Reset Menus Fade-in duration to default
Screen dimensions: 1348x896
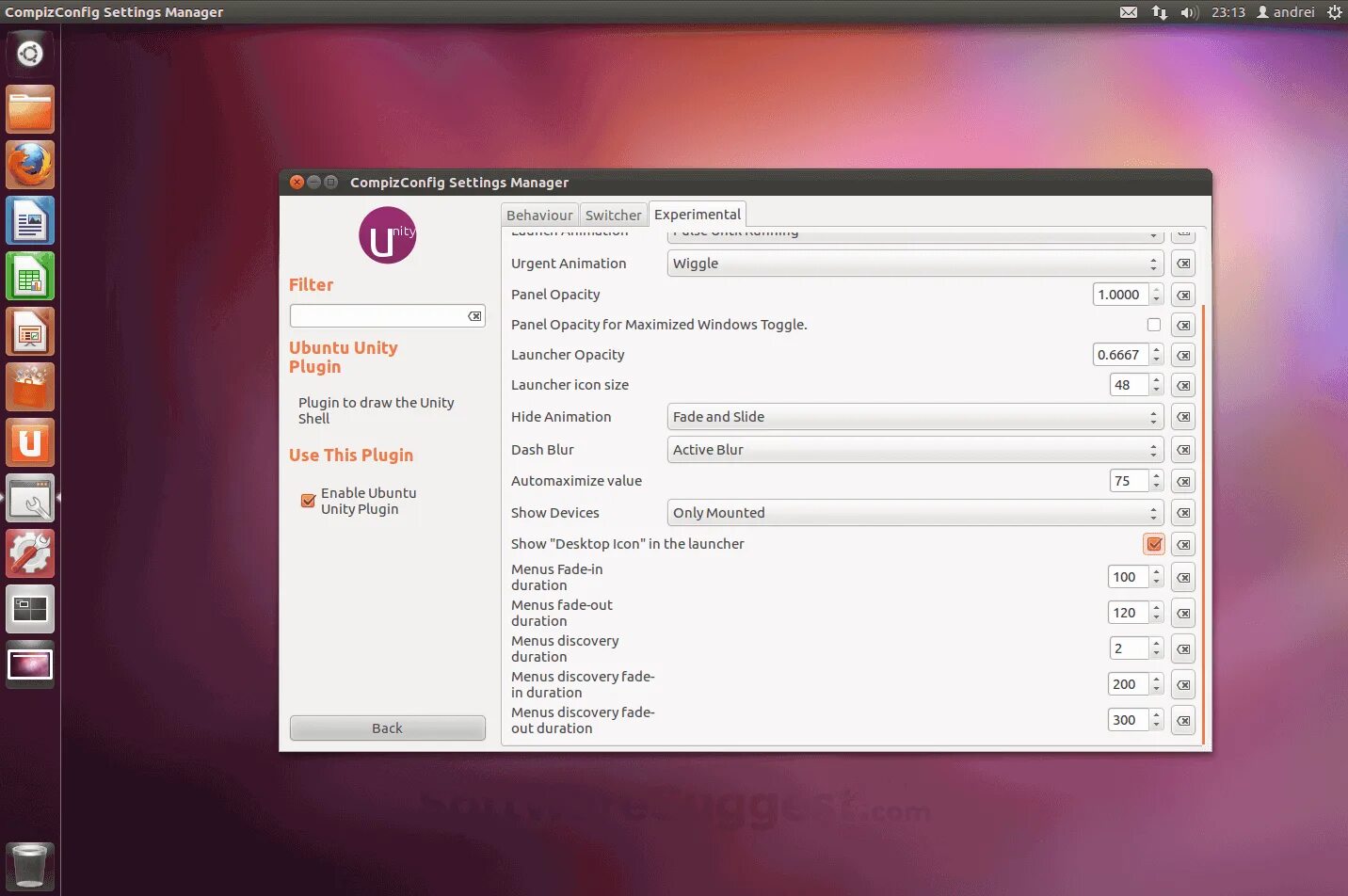coord(1183,577)
